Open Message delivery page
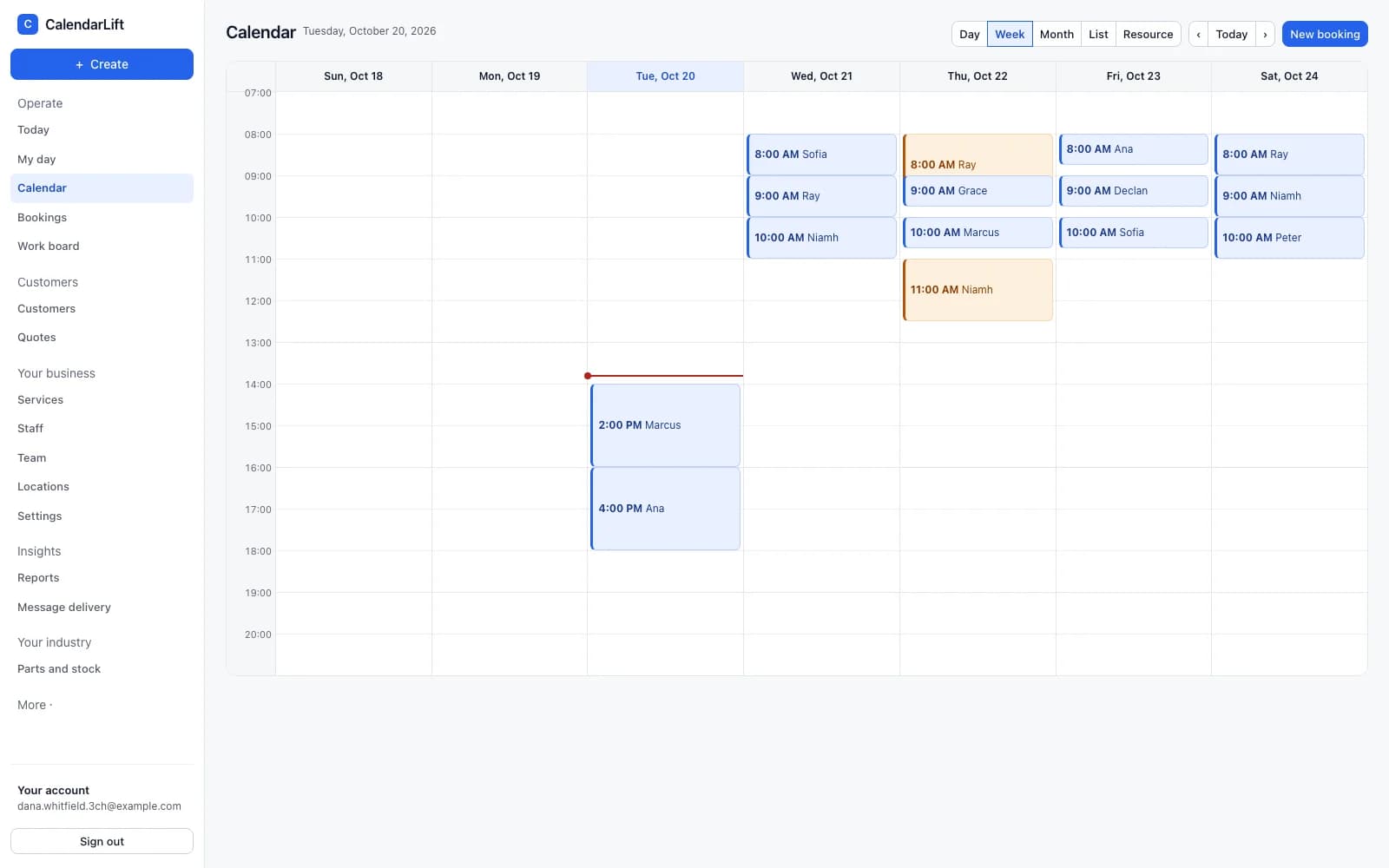 pyautogui.click(x=102, y=608)
